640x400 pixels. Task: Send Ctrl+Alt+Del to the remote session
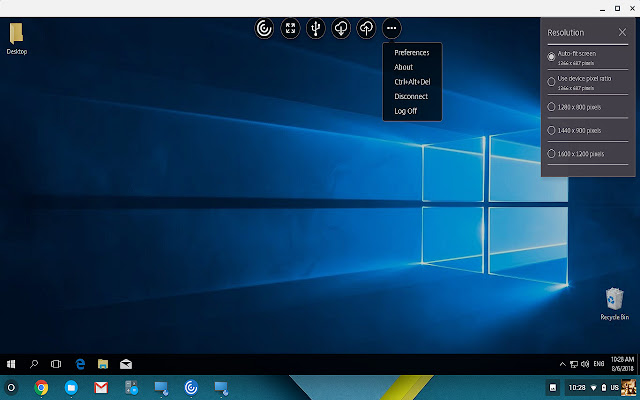[412, 82]
